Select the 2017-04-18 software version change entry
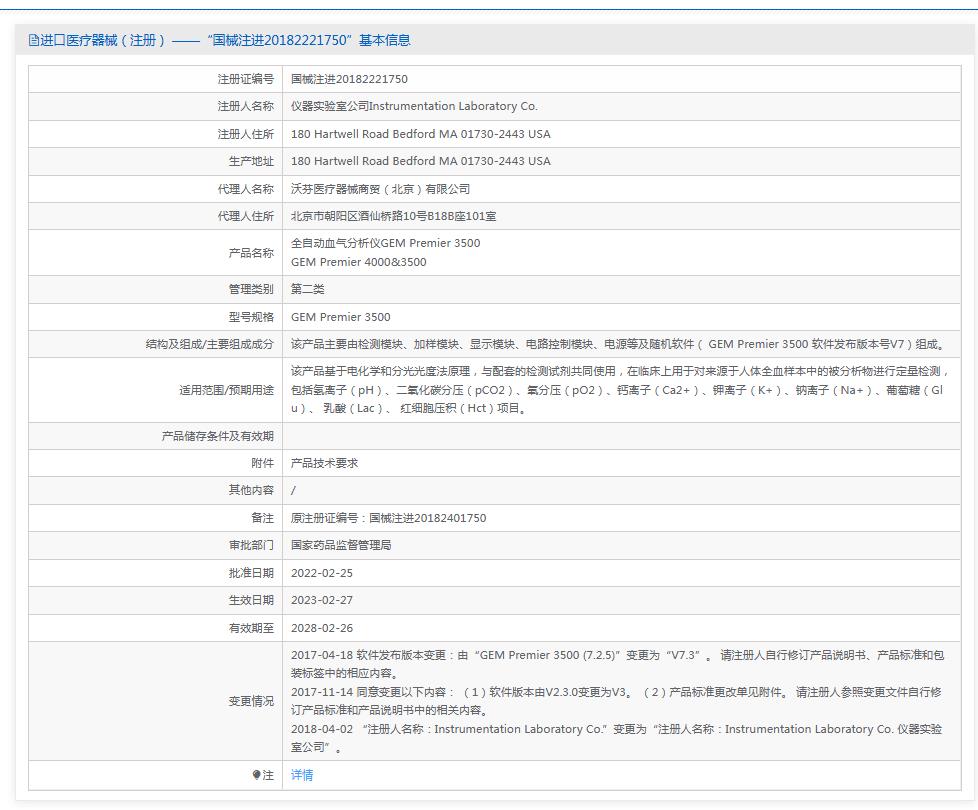The image size is (978, 810). point(617,664)
